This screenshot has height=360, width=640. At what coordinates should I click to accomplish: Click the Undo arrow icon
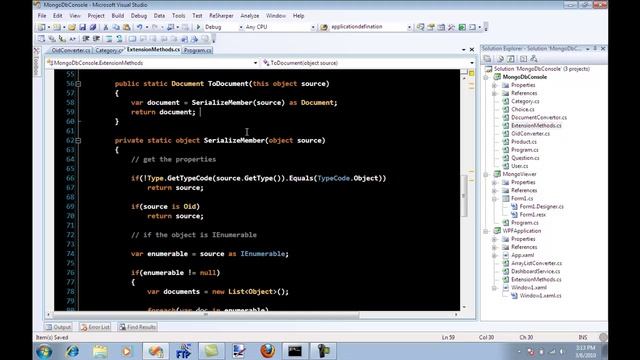point(140,27)
